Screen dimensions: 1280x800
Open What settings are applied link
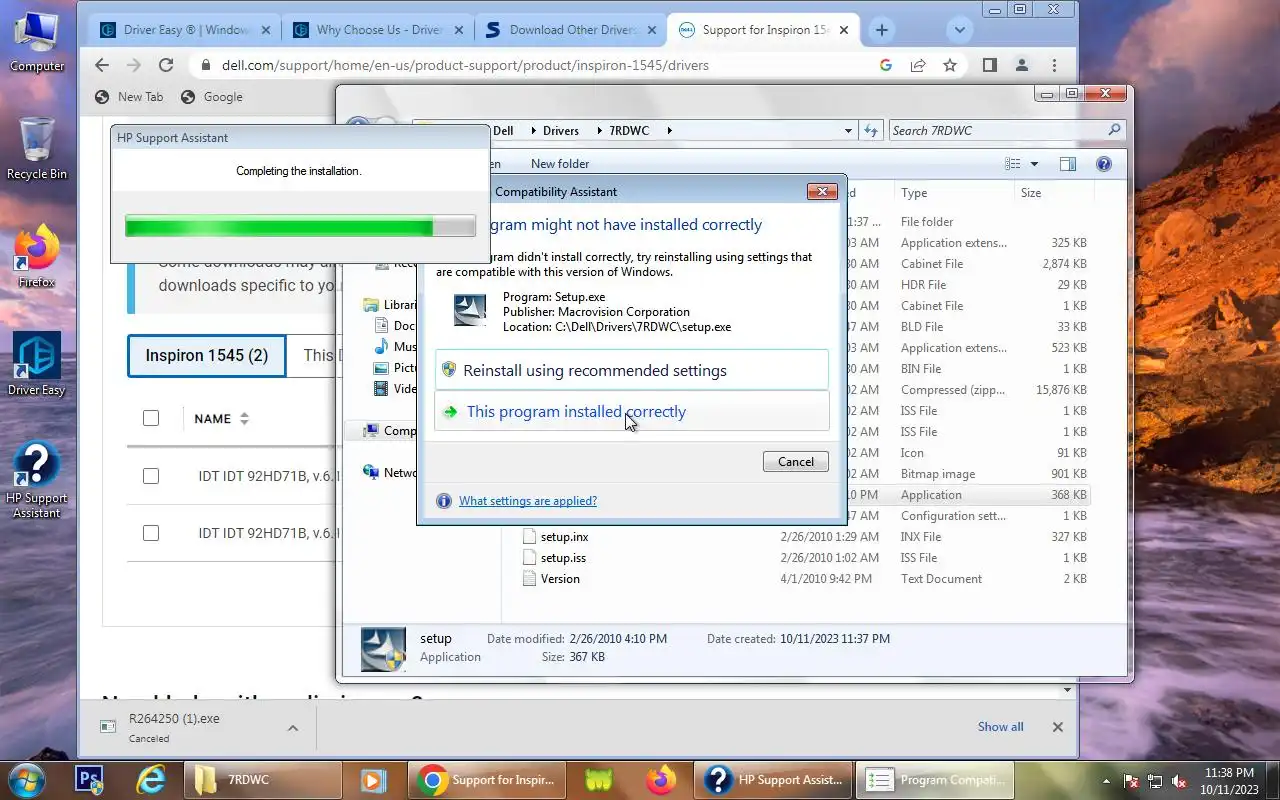528,501
